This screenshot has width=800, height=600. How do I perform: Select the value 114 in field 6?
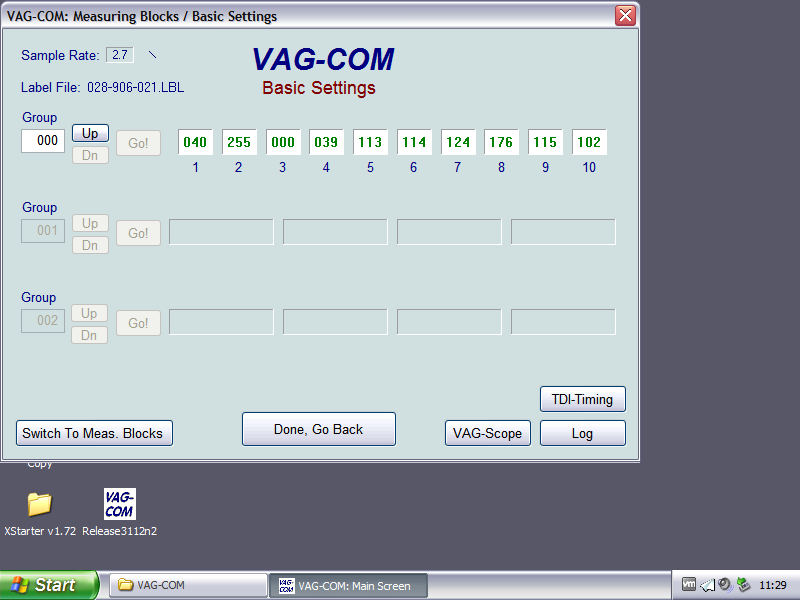pyautogui.click(x=414, y=142)
